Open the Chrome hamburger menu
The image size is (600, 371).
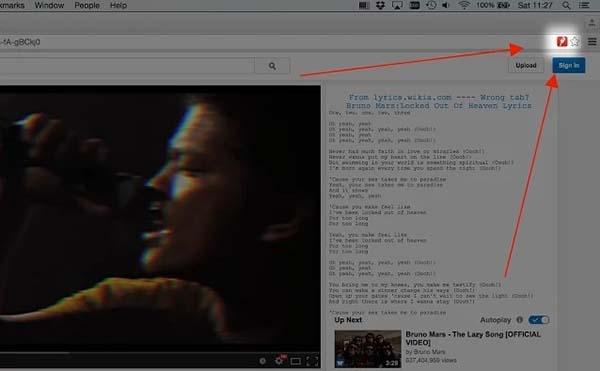pyautogui.click(x=592, y=42)
